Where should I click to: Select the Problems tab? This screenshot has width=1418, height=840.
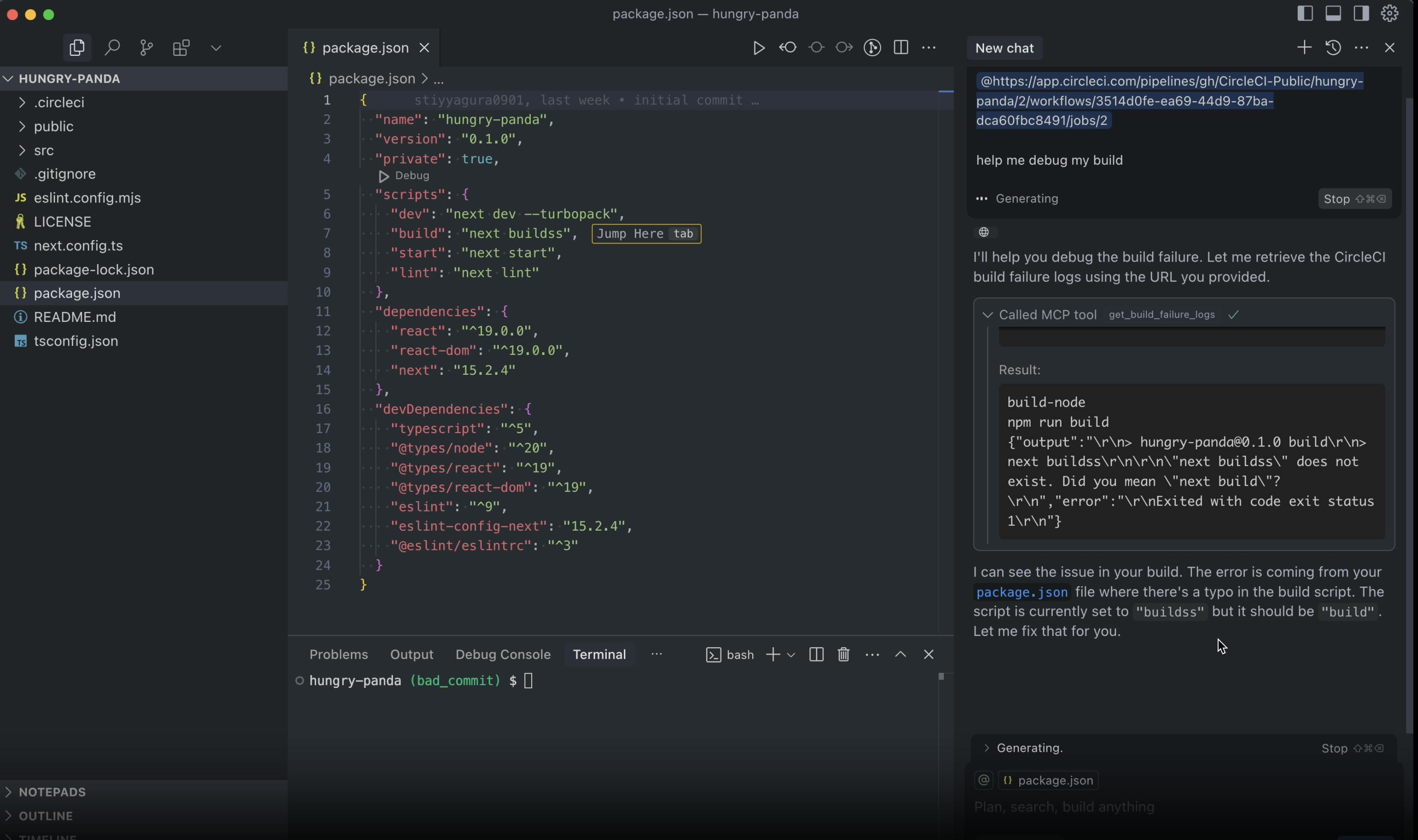coord(338,654)
